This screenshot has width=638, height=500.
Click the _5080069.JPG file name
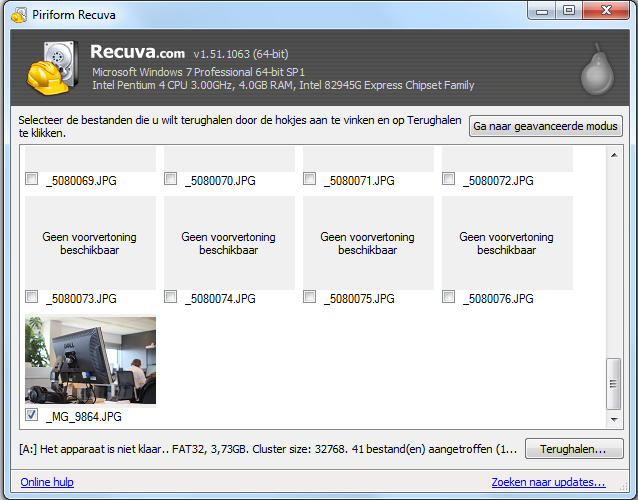pos(81,181)
